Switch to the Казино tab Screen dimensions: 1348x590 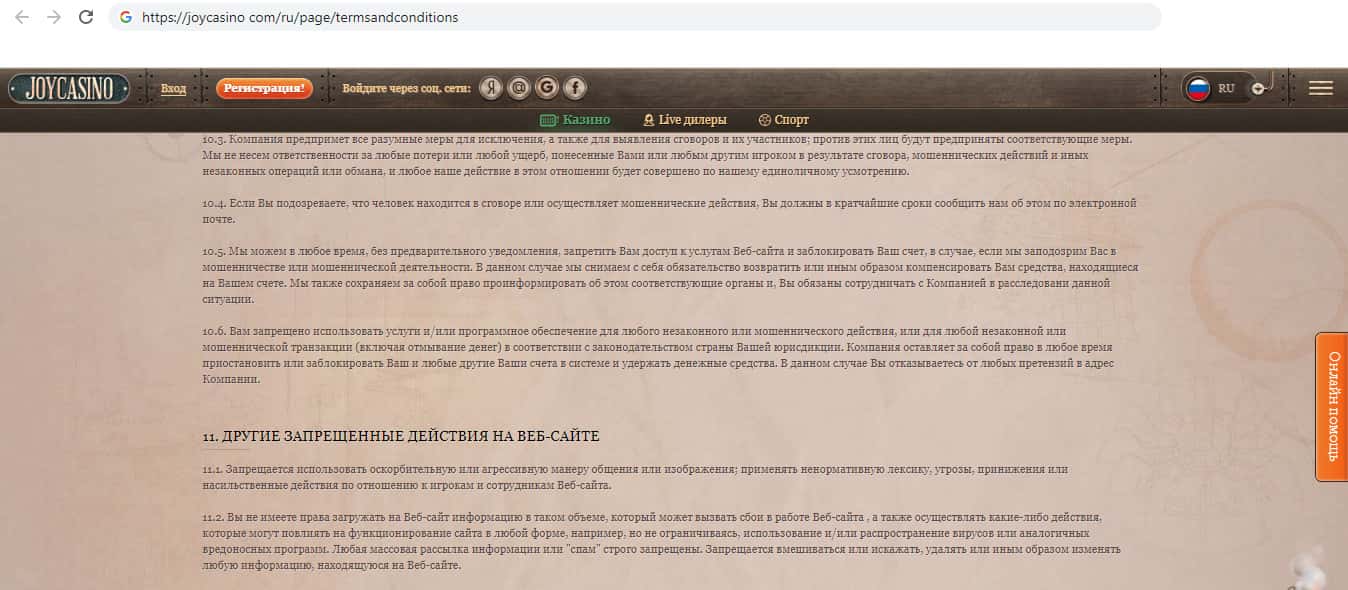[576, 120]
